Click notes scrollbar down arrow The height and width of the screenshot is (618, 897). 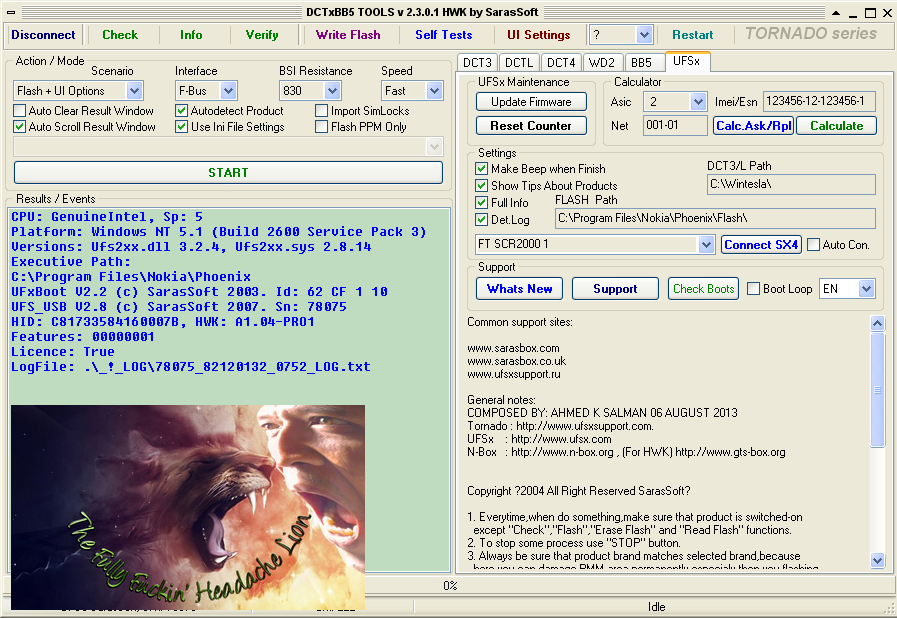[x=877, y=560]
